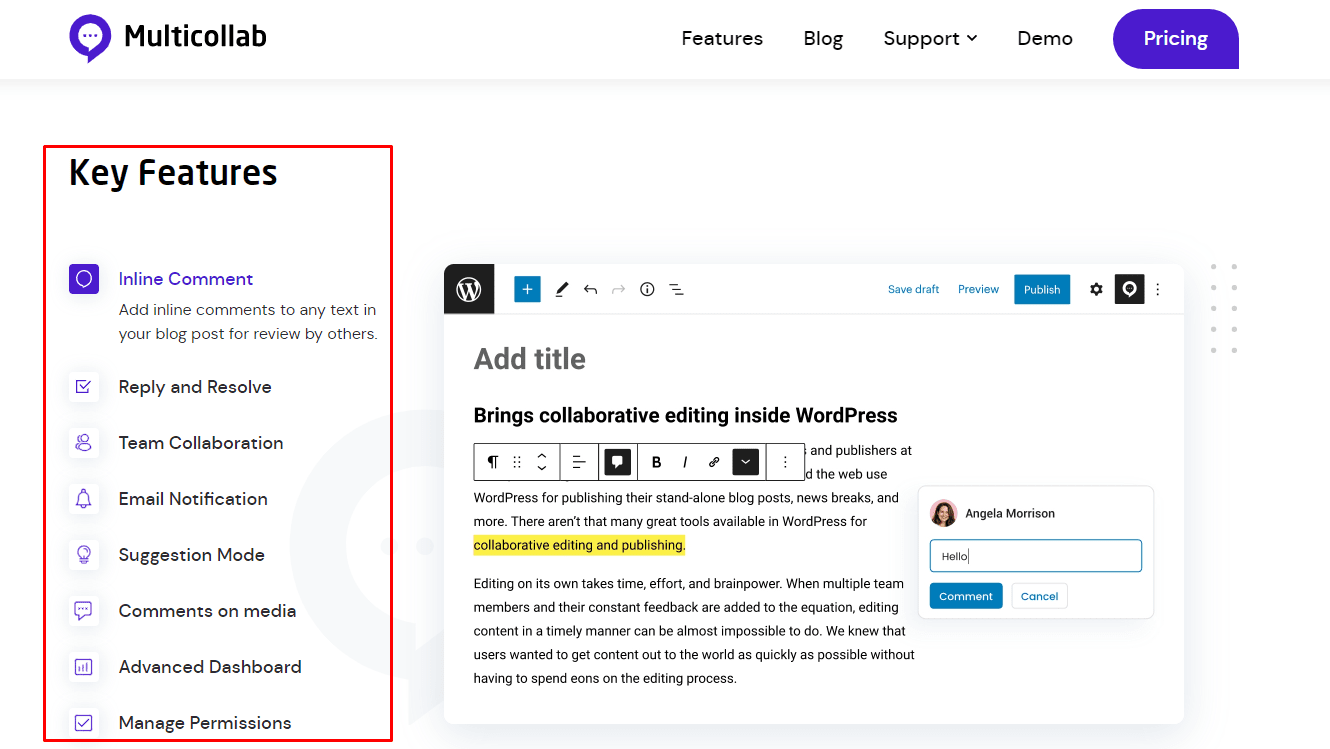1330x749 pixels.
Task: Click the Inline Comment purple icon
Action: 84,279
